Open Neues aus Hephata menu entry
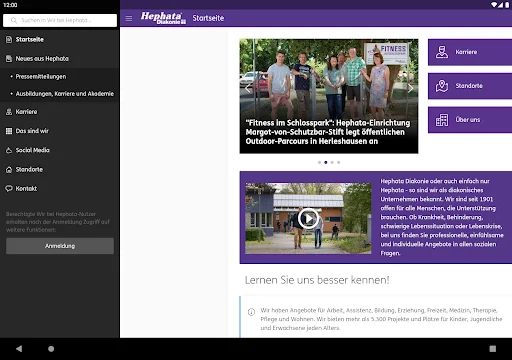 click(x=60, y=59)
